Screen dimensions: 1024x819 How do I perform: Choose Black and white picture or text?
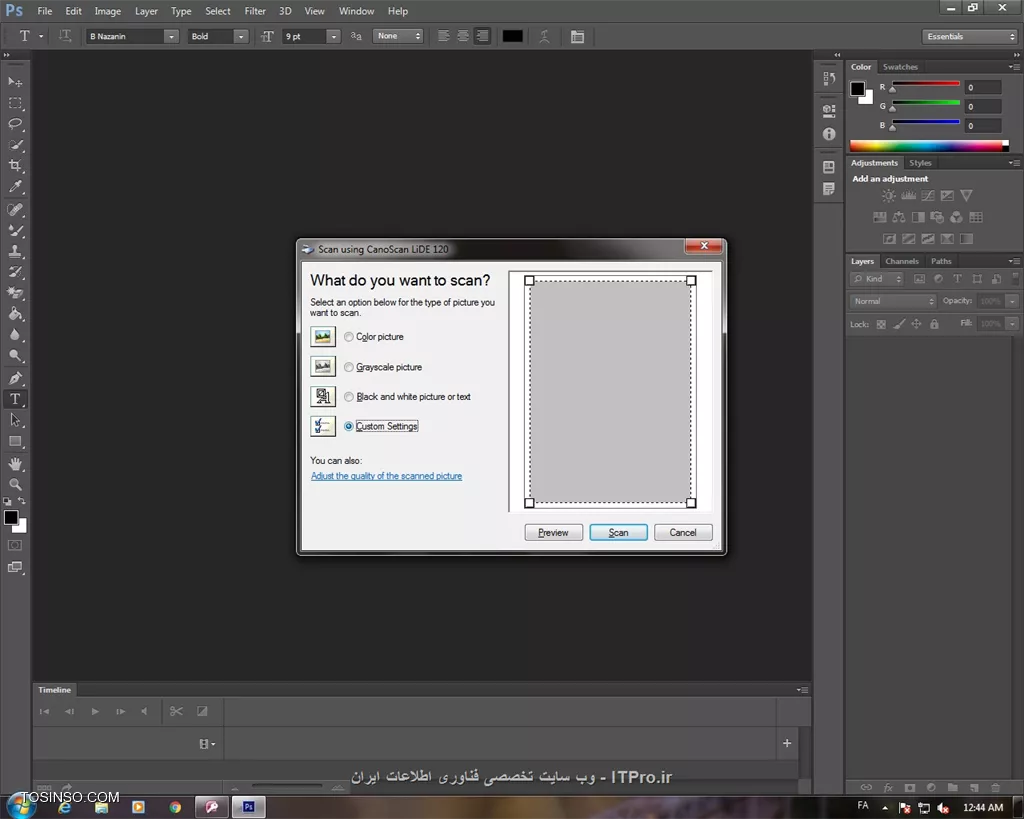[349, 396]
